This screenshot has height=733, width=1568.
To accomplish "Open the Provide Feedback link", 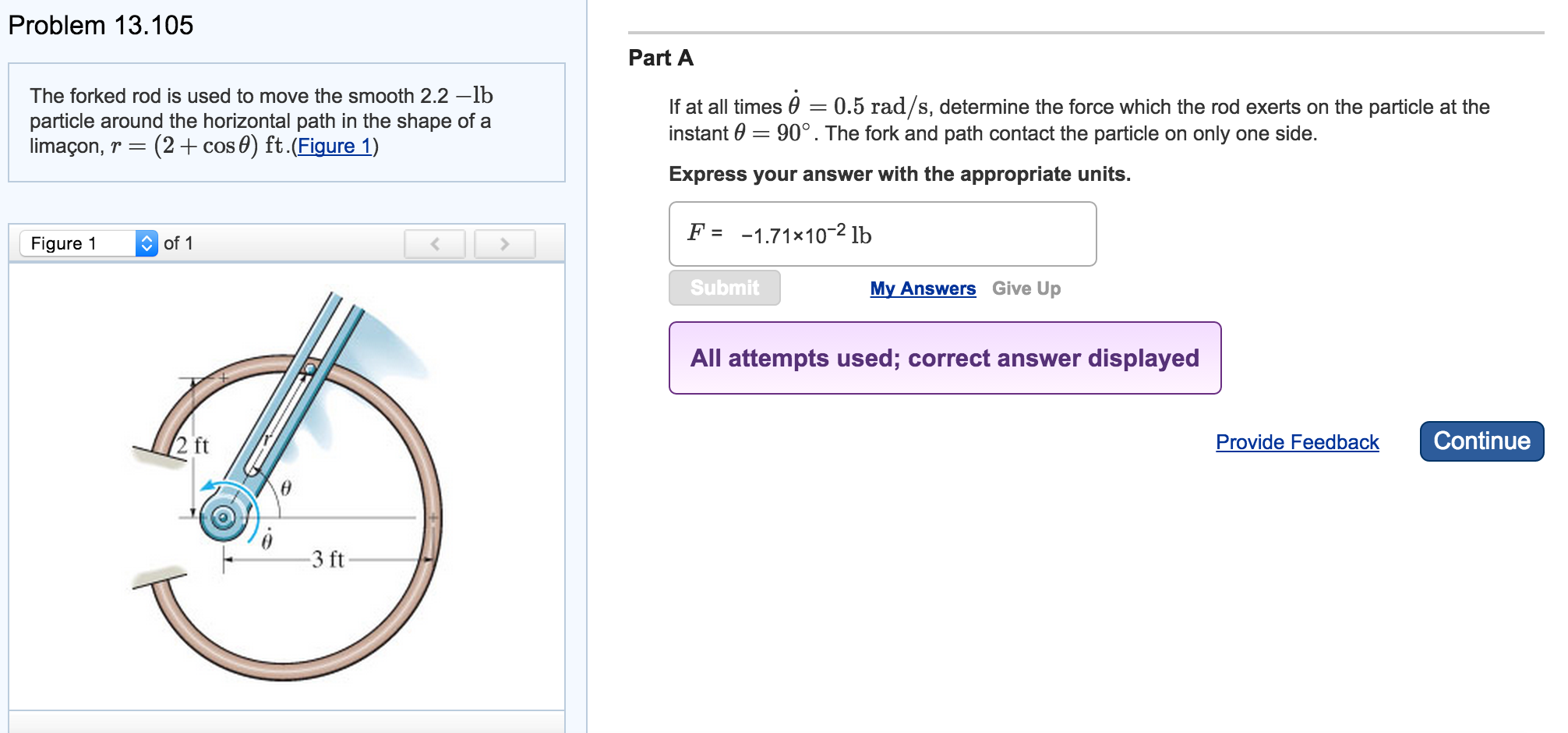I will pos(1297,442).
